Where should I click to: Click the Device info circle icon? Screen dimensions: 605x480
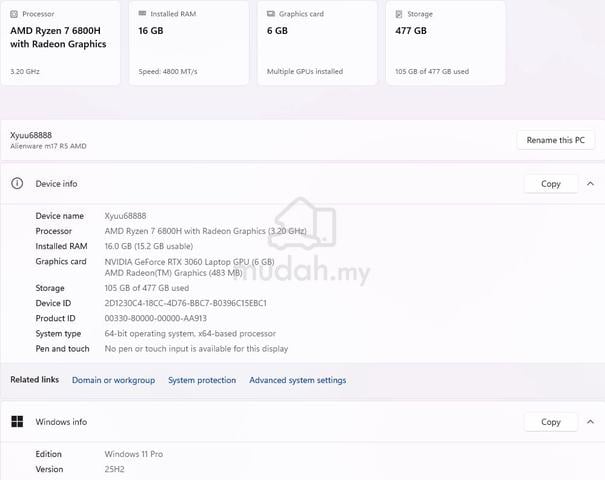17,183
